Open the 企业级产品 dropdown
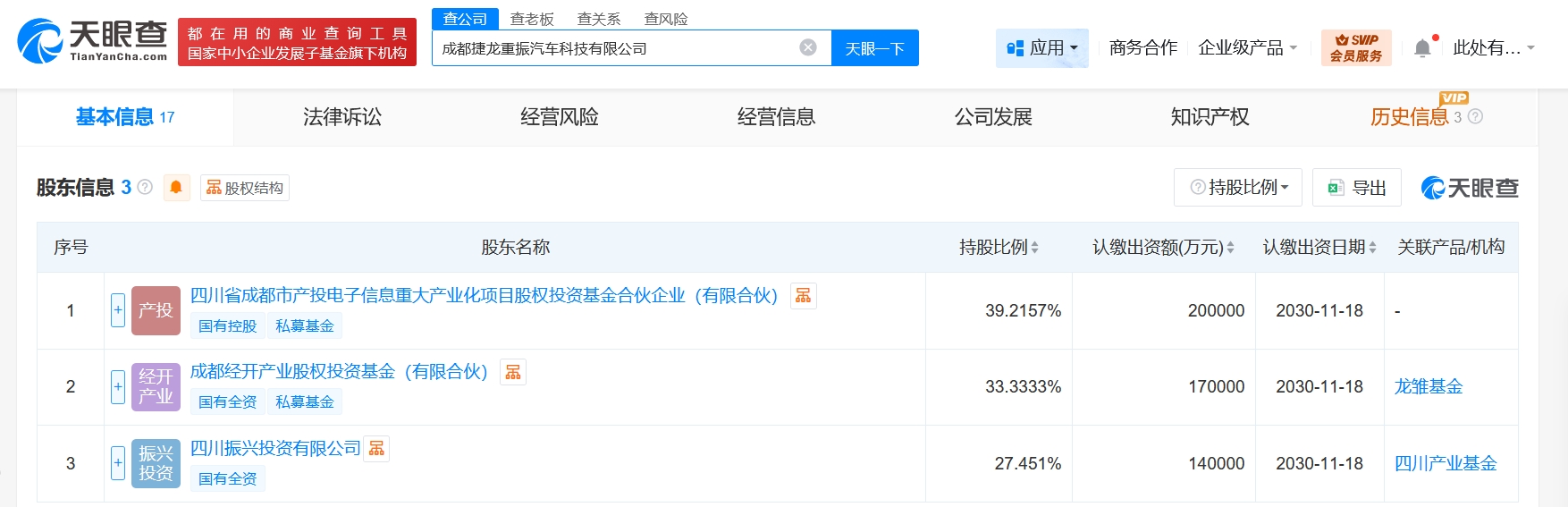This screenshot has width=1568, height=507. [x=1247, y=48]
